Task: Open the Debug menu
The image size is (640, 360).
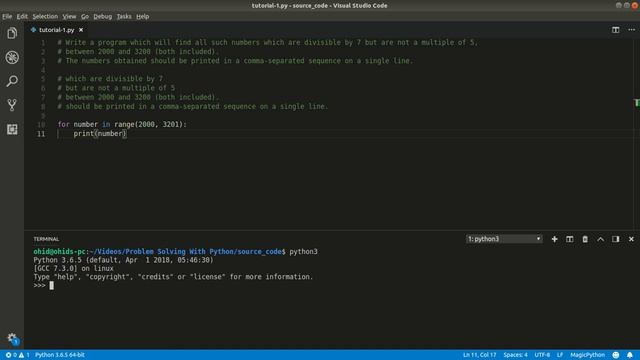Action: [x=102, y=16]
